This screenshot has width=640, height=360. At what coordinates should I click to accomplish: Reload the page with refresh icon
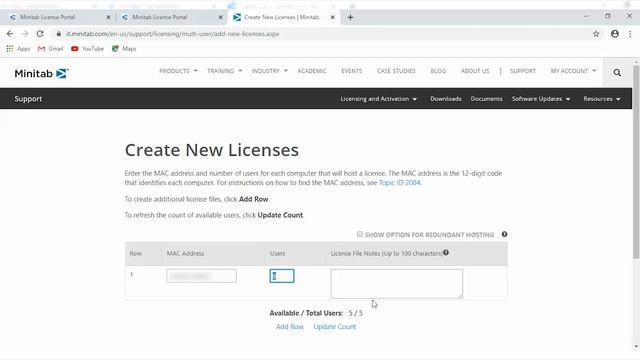(x=40, y=34)
